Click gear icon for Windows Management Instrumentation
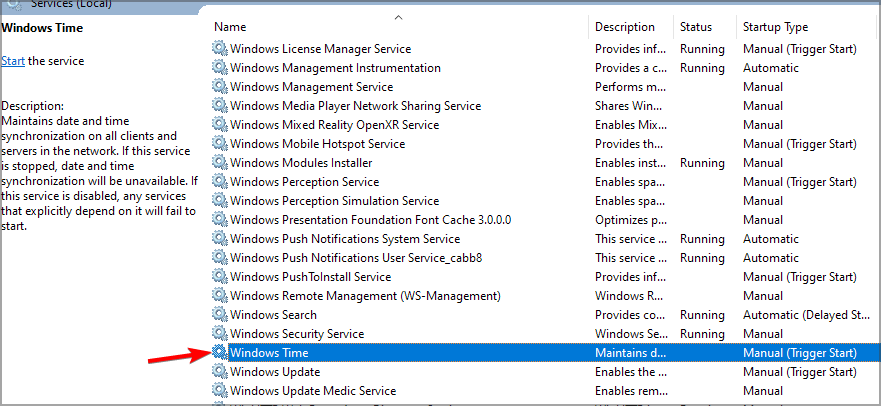881x406 pixels. [x=219, y=68]
